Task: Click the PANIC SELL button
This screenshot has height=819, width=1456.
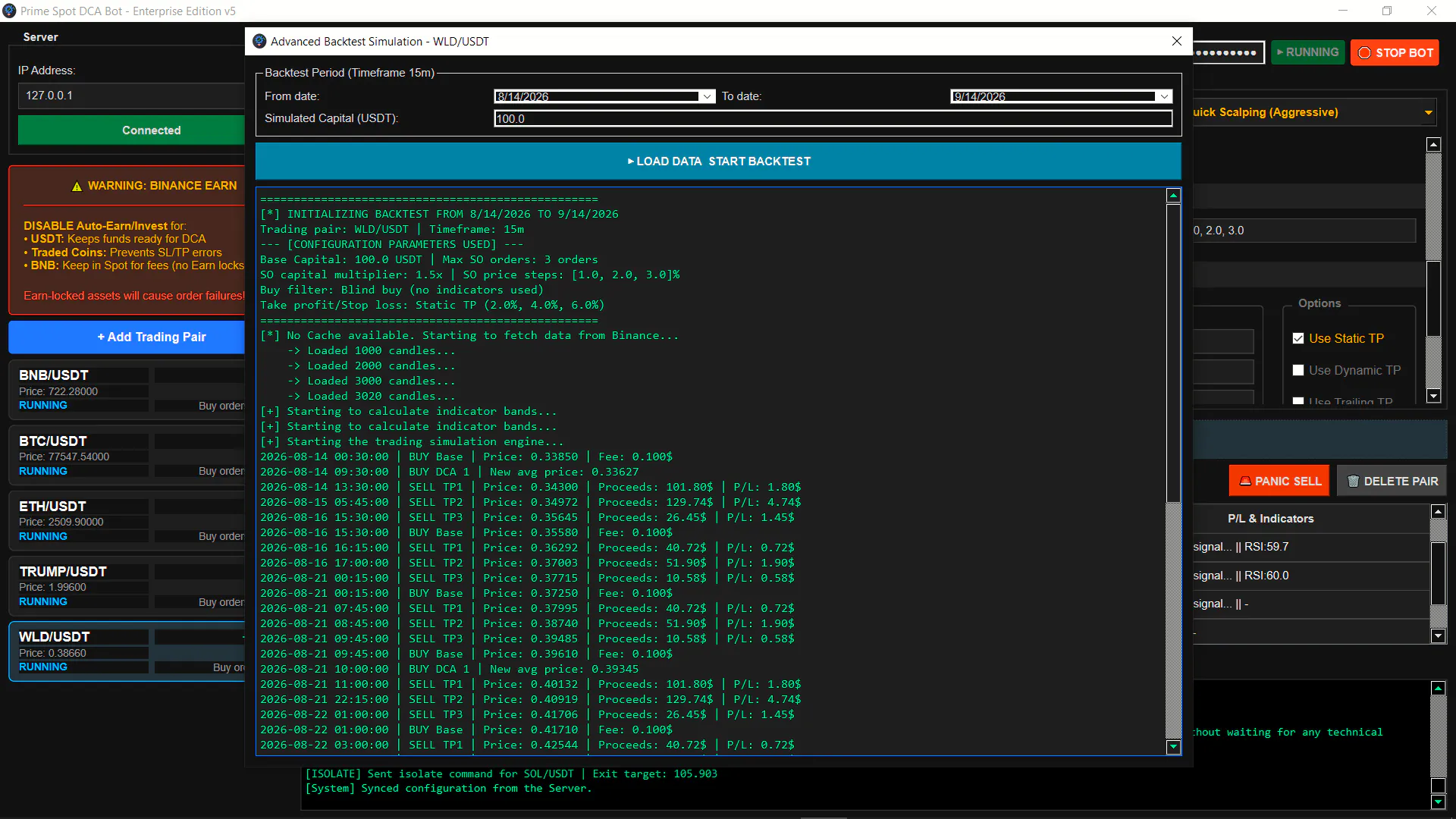Action: point(1279,481)
